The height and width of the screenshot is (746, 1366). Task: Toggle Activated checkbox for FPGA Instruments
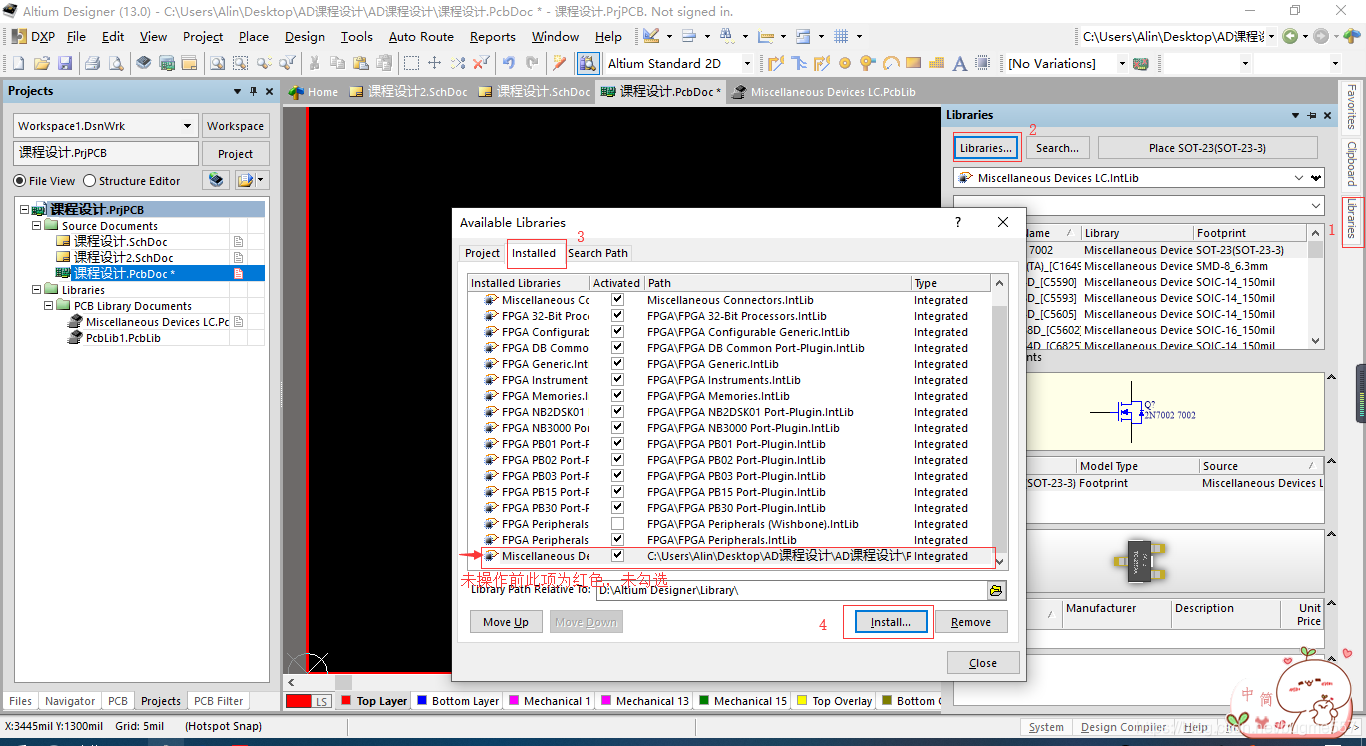[x=617, y=380]
